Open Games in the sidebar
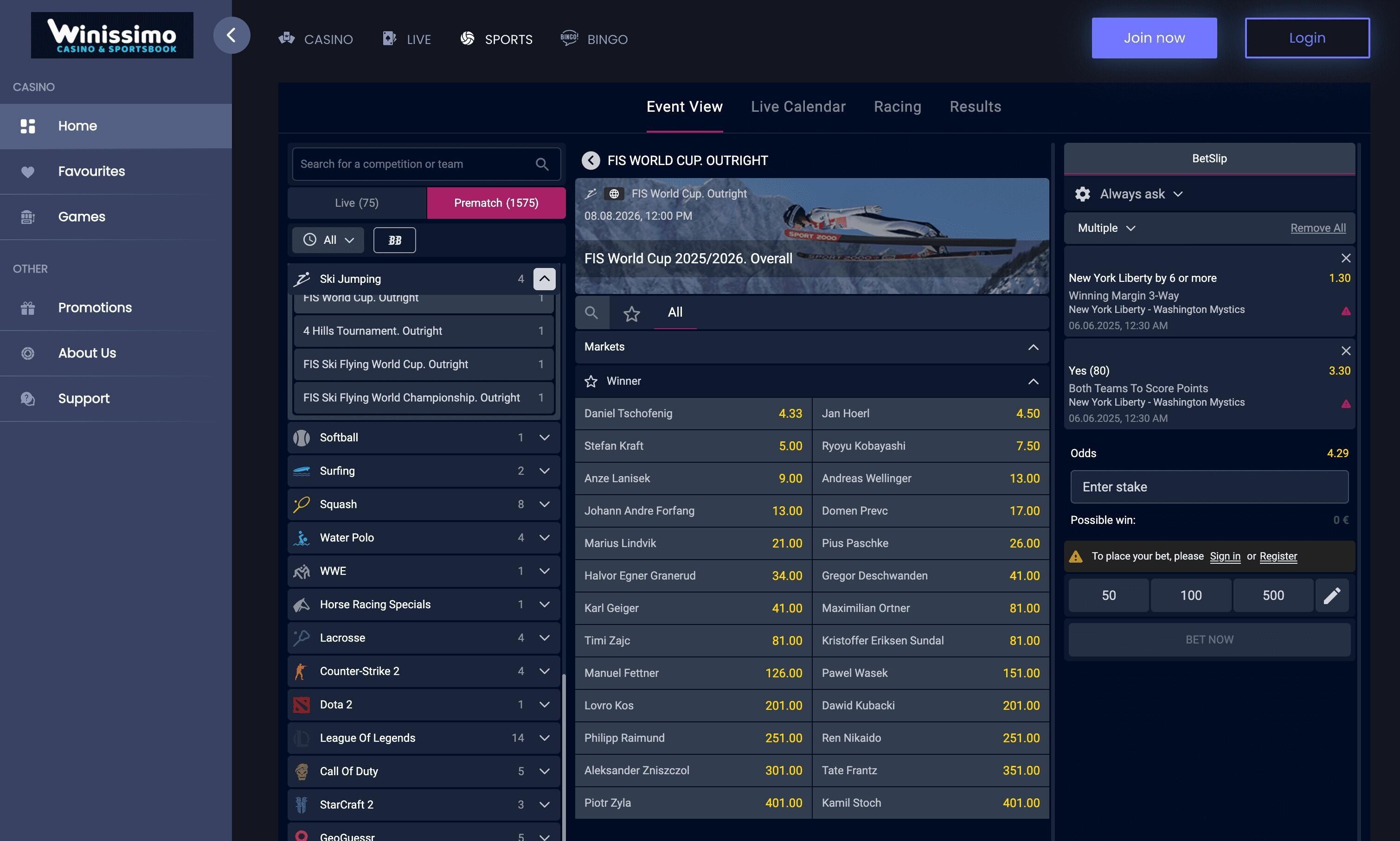The width and height of the screenshot is (1400, 841). pyautogui.click(x=116, y=217)
